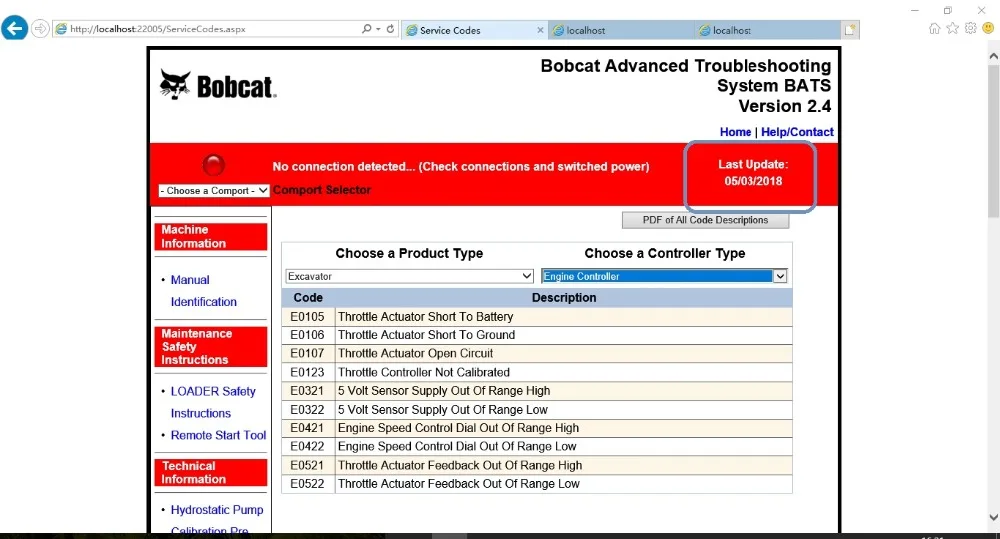Screen dimensions: 1000x539
Task: Click the Maintenance Safety Instructions header
Action: pos(210,346)
